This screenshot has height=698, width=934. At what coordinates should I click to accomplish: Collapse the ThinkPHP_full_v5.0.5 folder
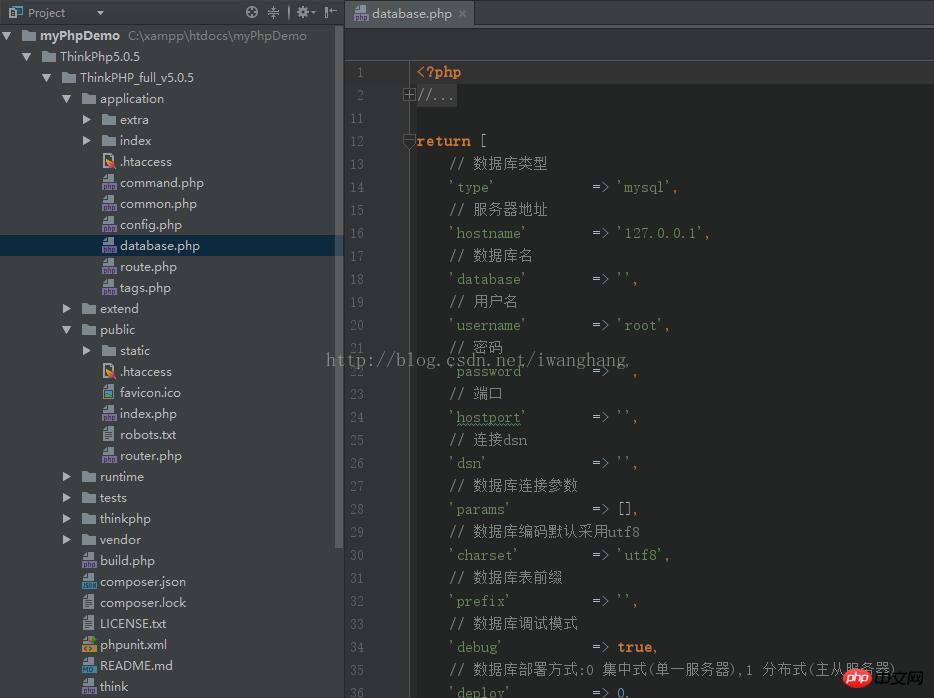(46, 77)
